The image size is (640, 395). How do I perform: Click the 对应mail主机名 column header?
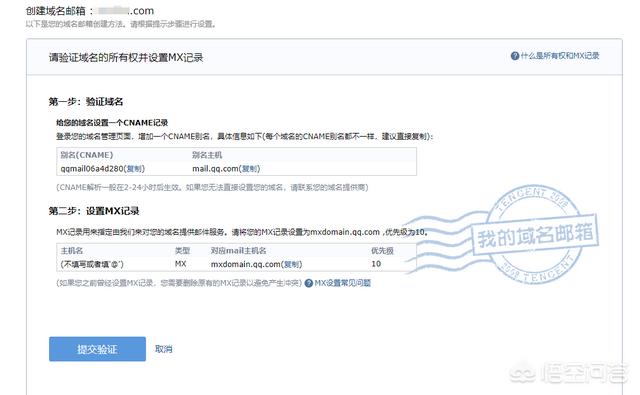[238, 251]
